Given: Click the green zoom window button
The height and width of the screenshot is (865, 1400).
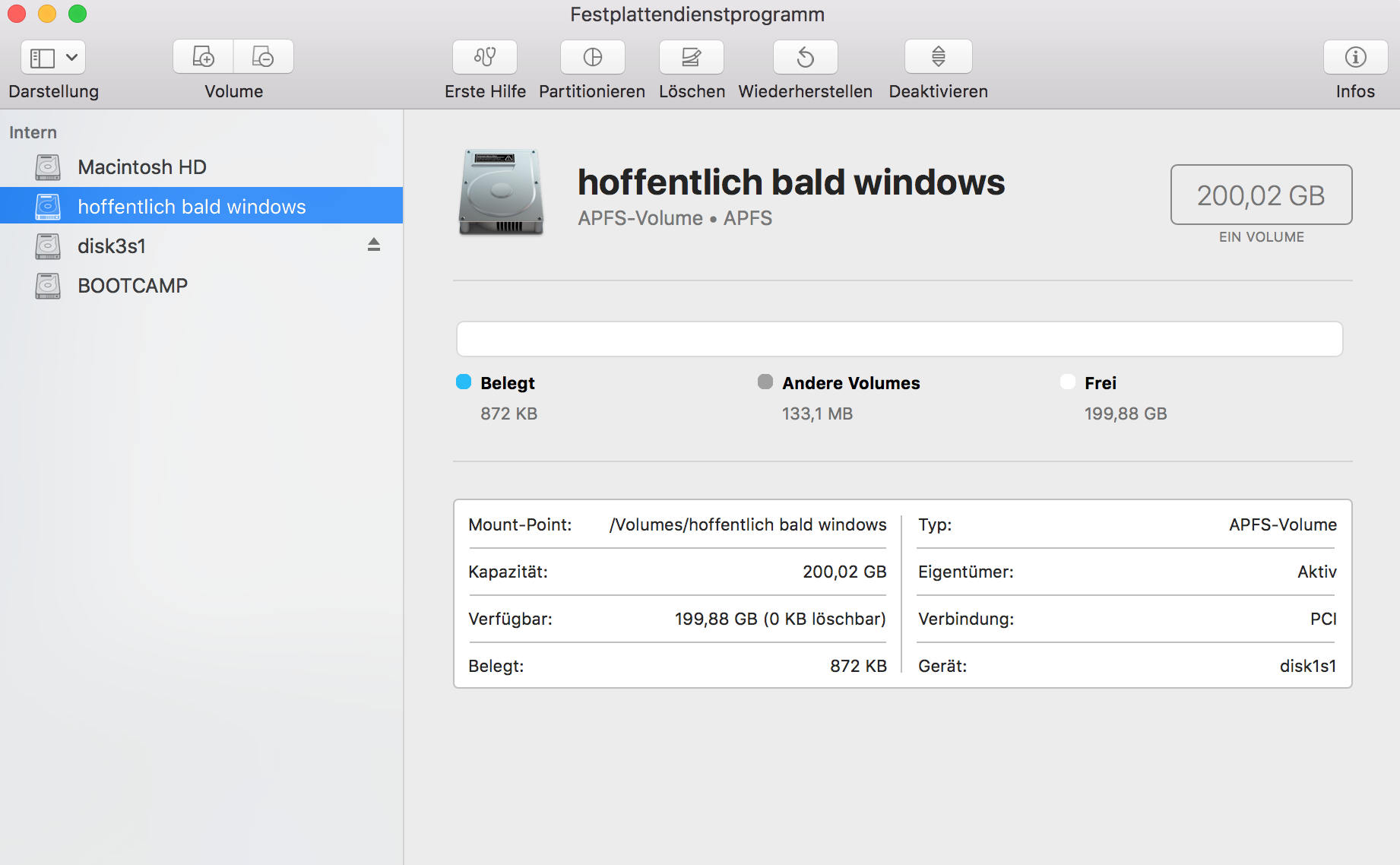Looking at the screenshot, I should point(78,14).
